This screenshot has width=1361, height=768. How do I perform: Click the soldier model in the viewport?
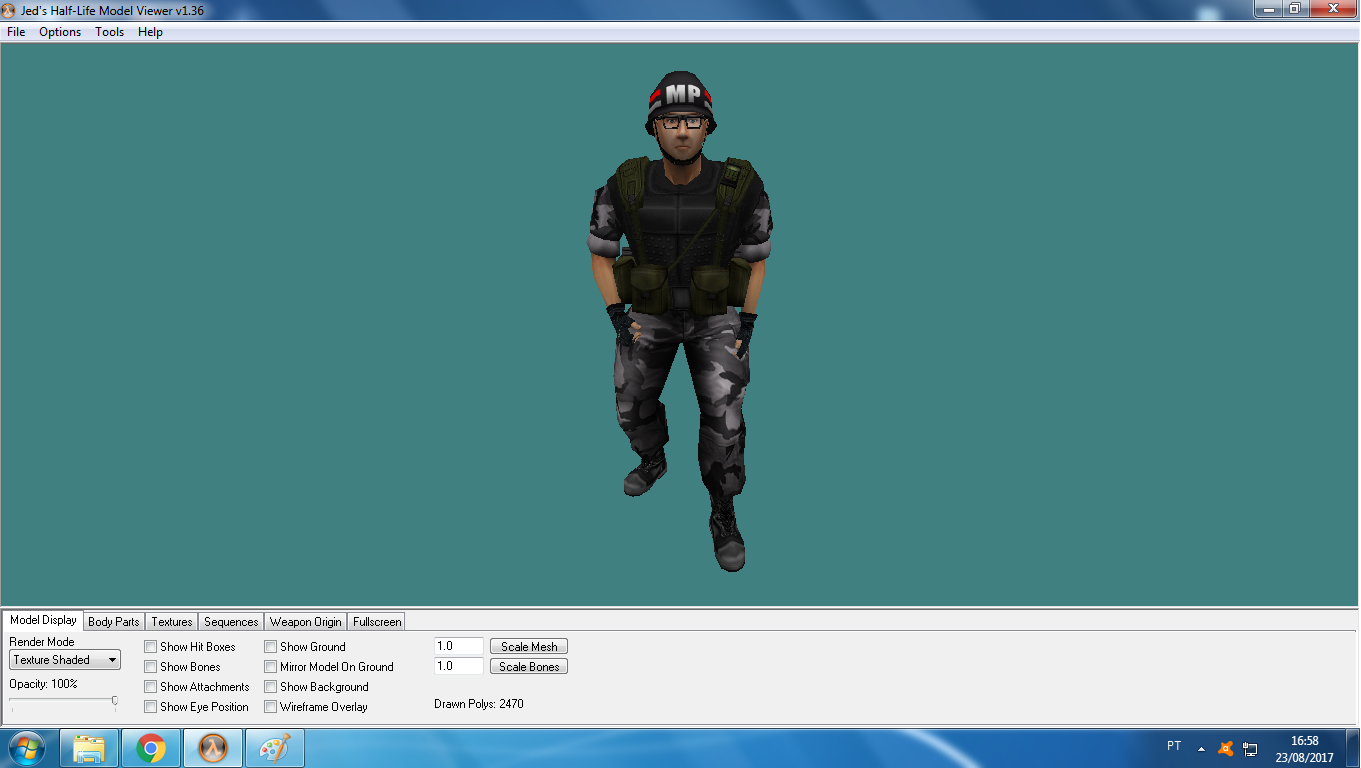680,320
